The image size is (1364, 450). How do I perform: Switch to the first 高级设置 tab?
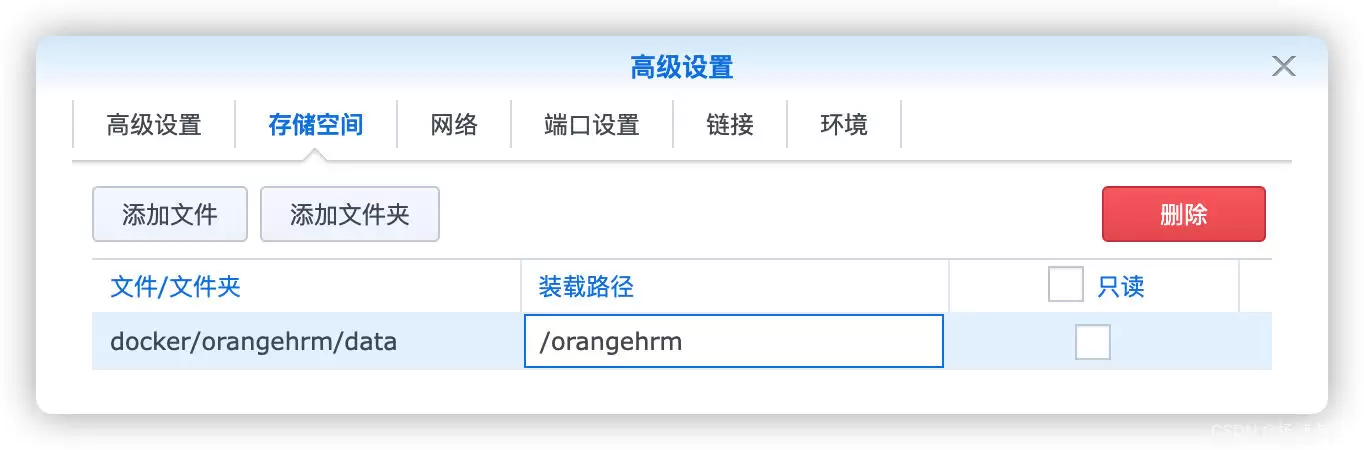tap(154, 125)
